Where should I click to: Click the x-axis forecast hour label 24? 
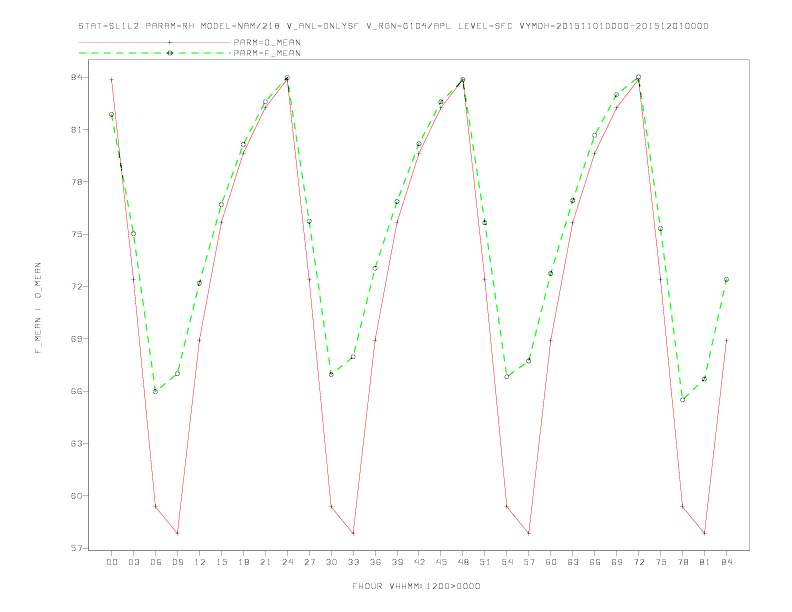point(287,562)
